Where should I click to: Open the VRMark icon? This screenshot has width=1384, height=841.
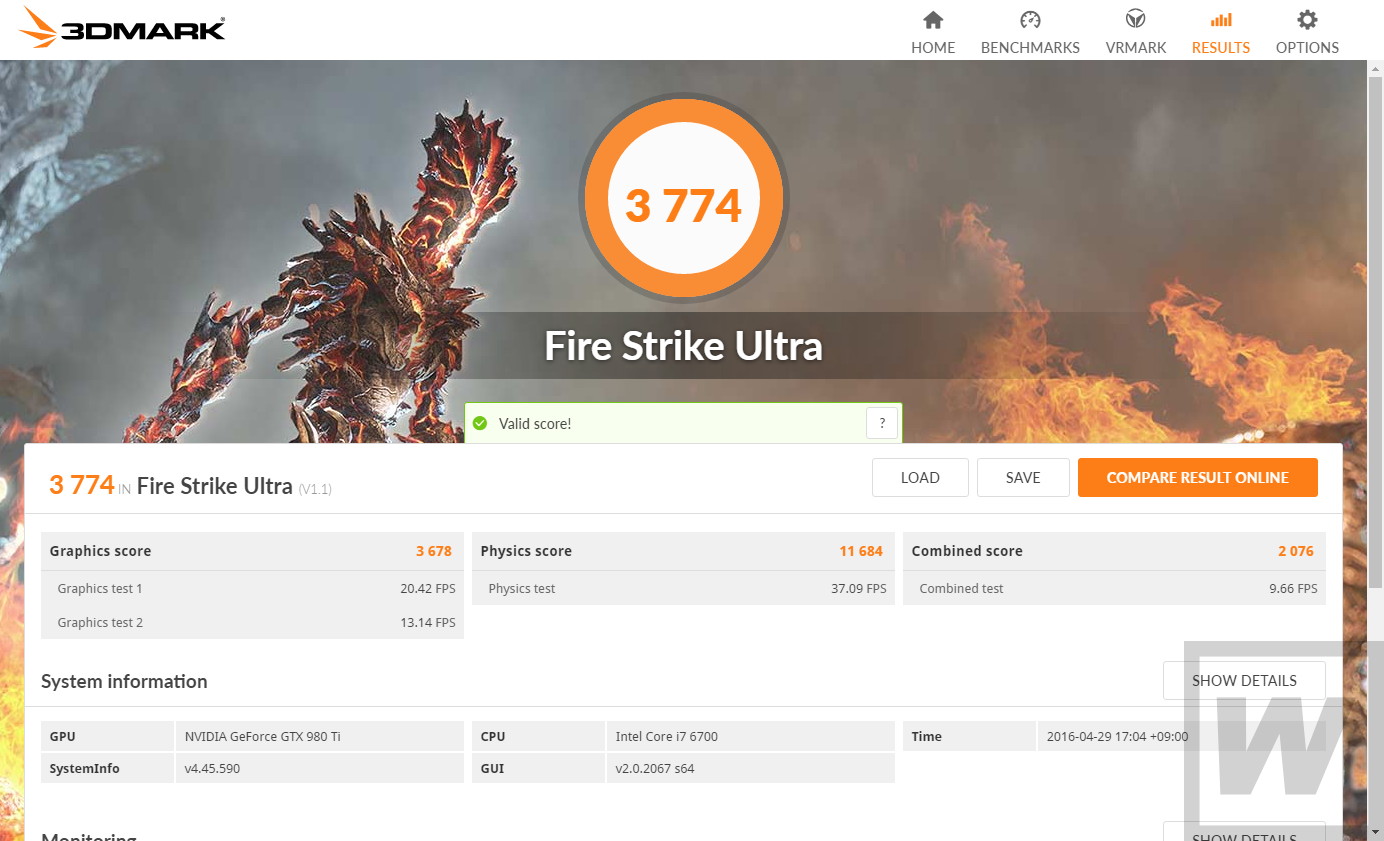pyautogui.click(x=1136, y=20)
